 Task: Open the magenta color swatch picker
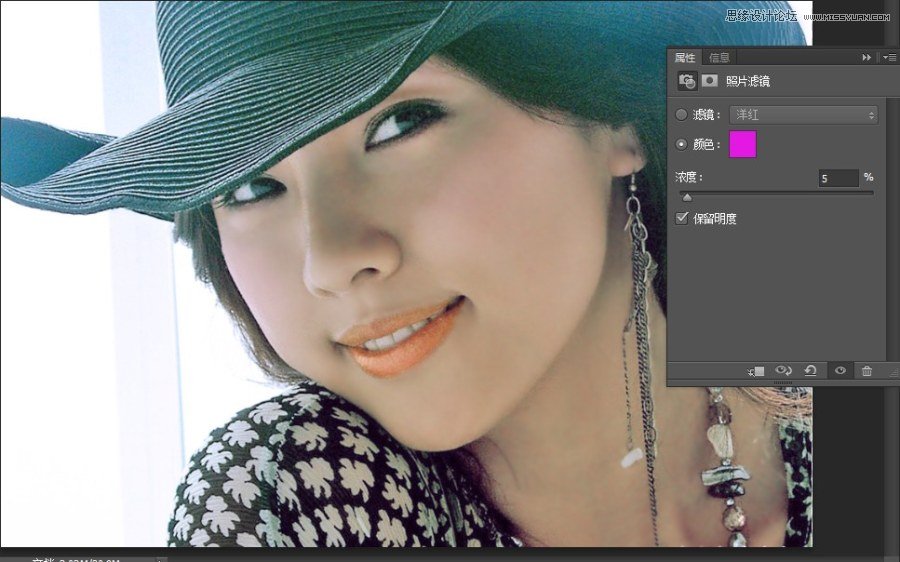[x=743, y=144]
